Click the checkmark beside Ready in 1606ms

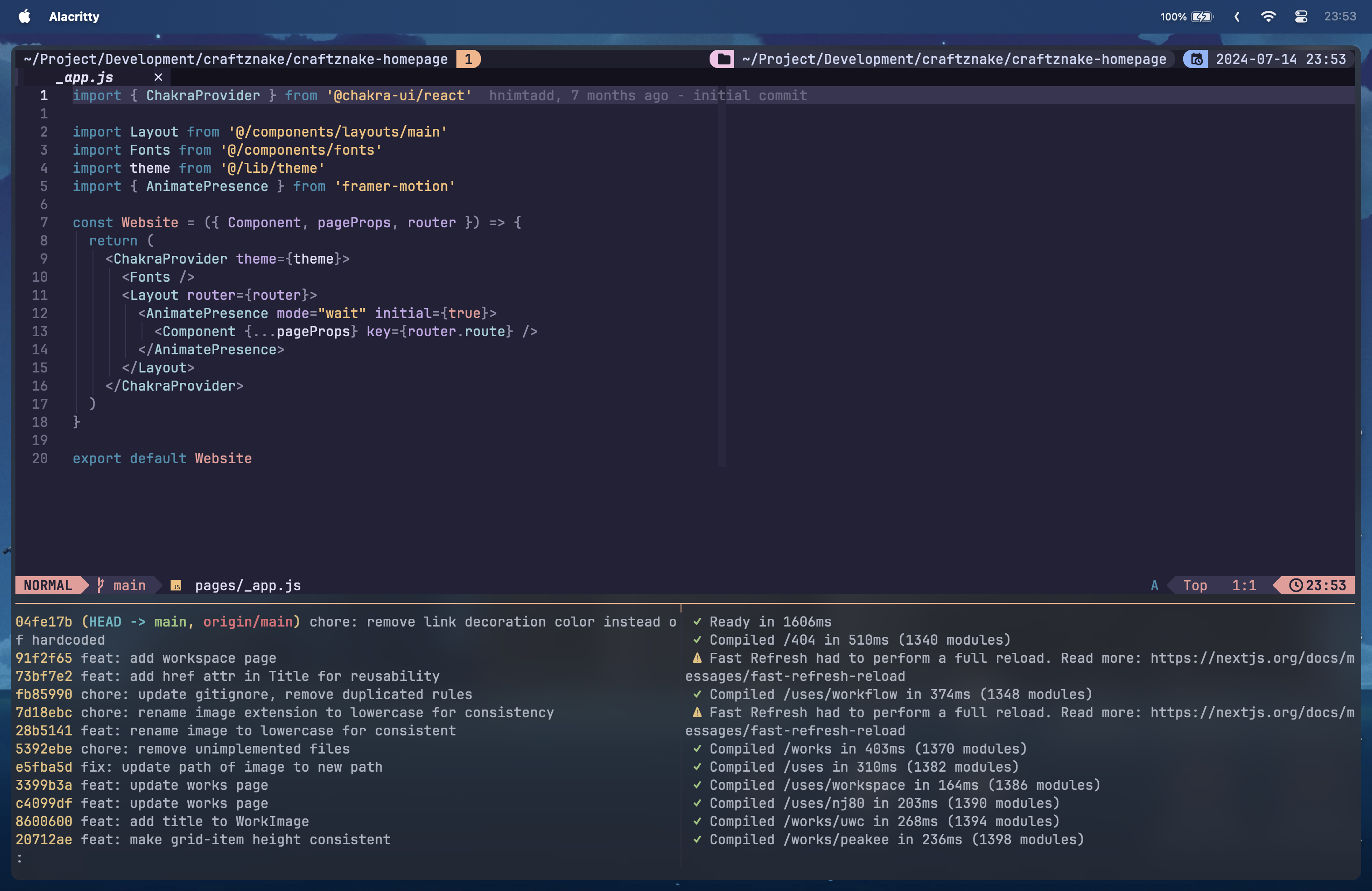pyautogui.click(x=697, y=622)
